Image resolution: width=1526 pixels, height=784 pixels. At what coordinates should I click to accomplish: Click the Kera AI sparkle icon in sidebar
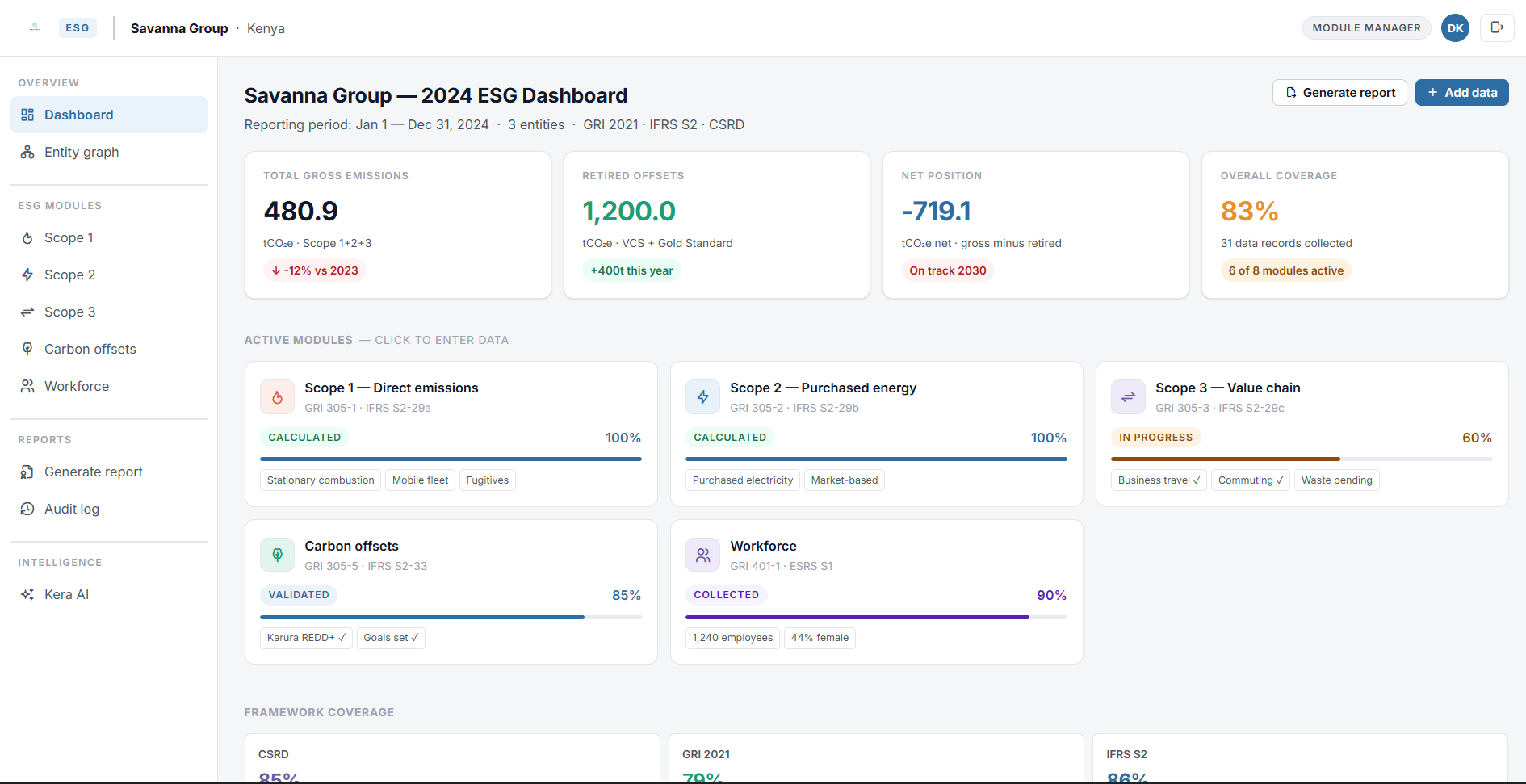tap(27, 594)
